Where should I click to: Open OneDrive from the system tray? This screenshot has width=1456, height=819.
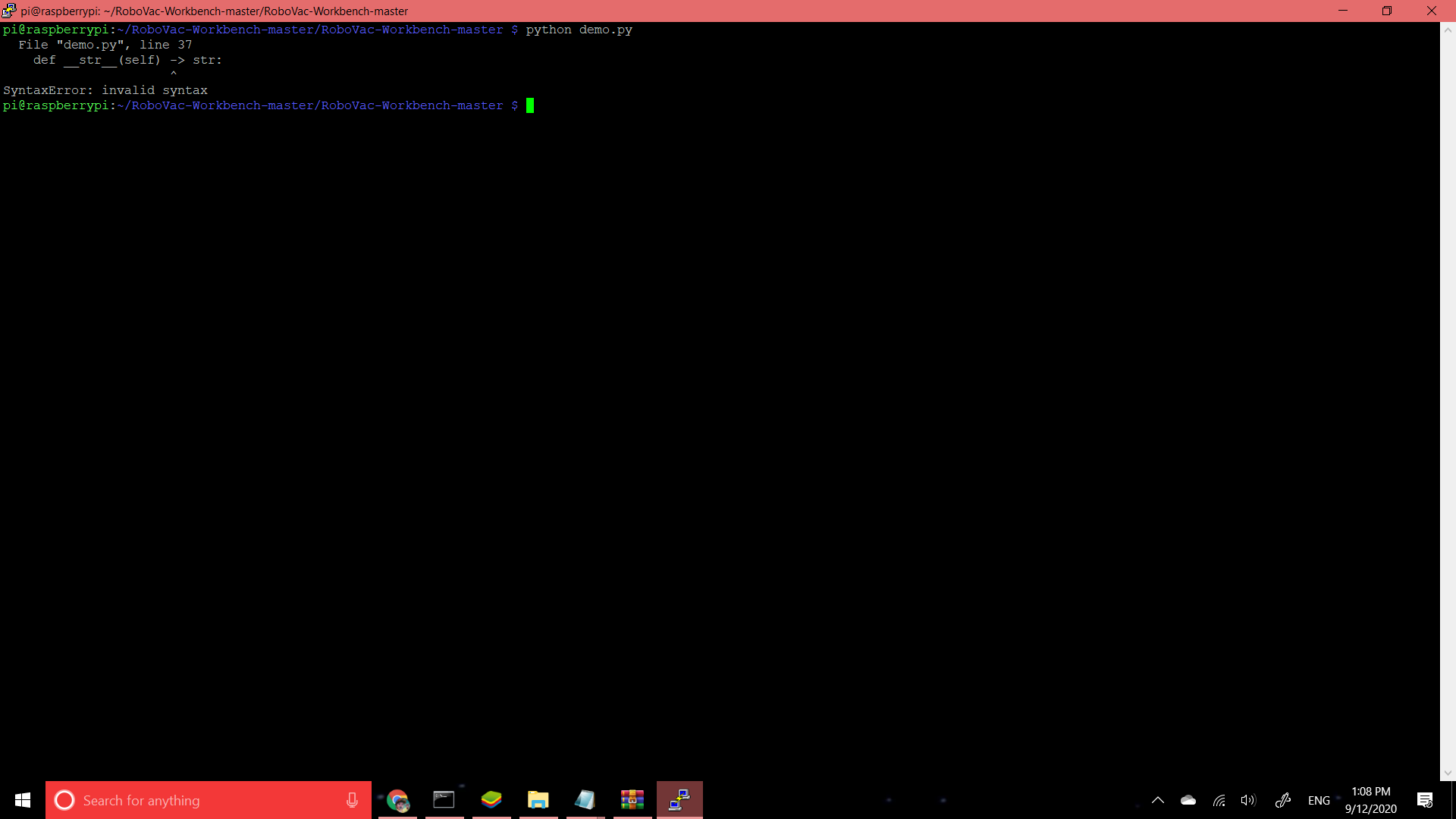(x=1188, y=800)
